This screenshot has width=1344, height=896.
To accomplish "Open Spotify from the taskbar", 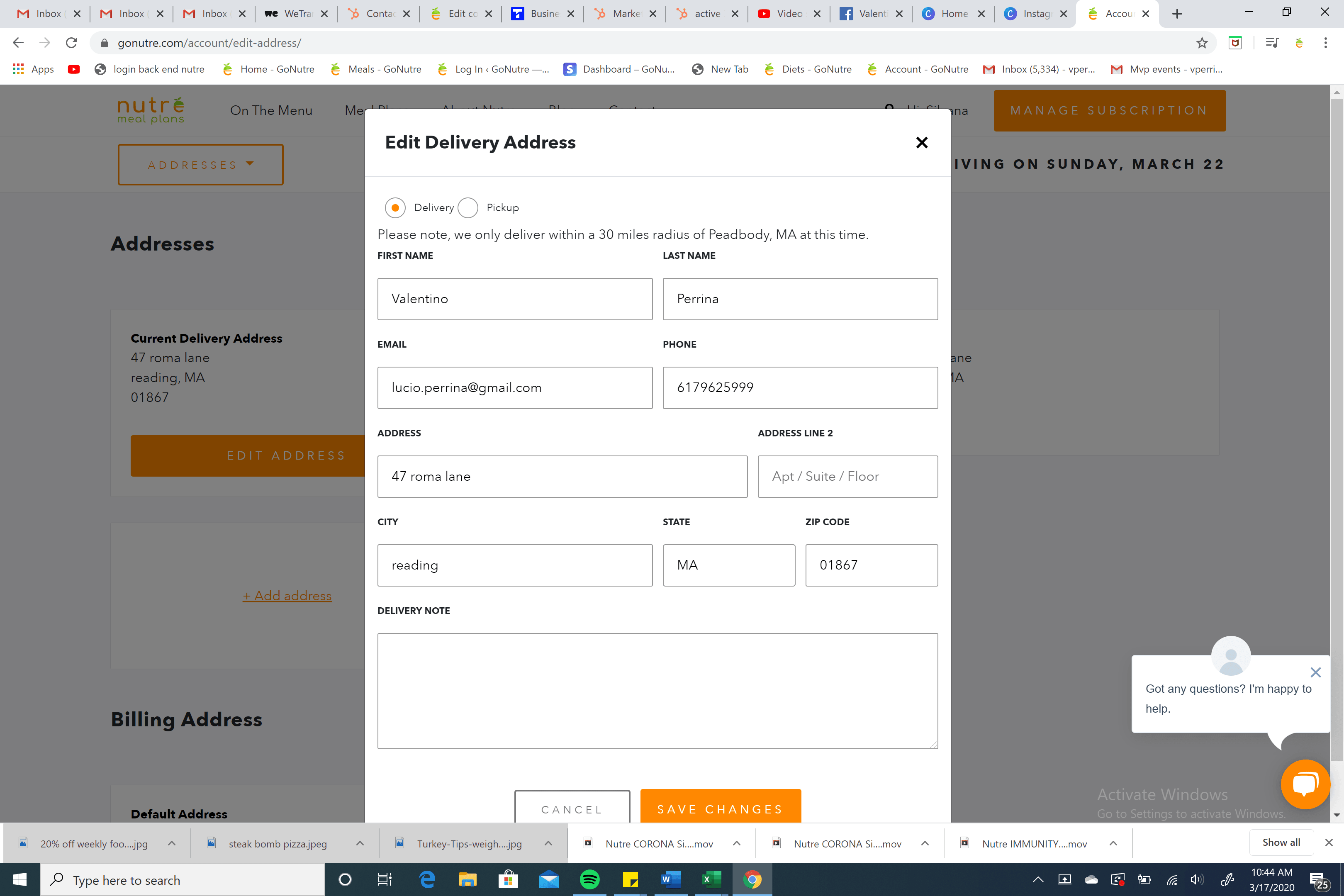I will [x=590, y=879].
